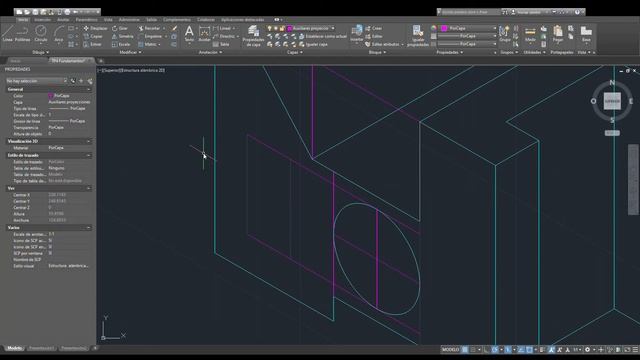Switch to the Modelo layout tab
The width and height of the screenshot is (640, 360).
pyautogui.click(x=15, y=348)
